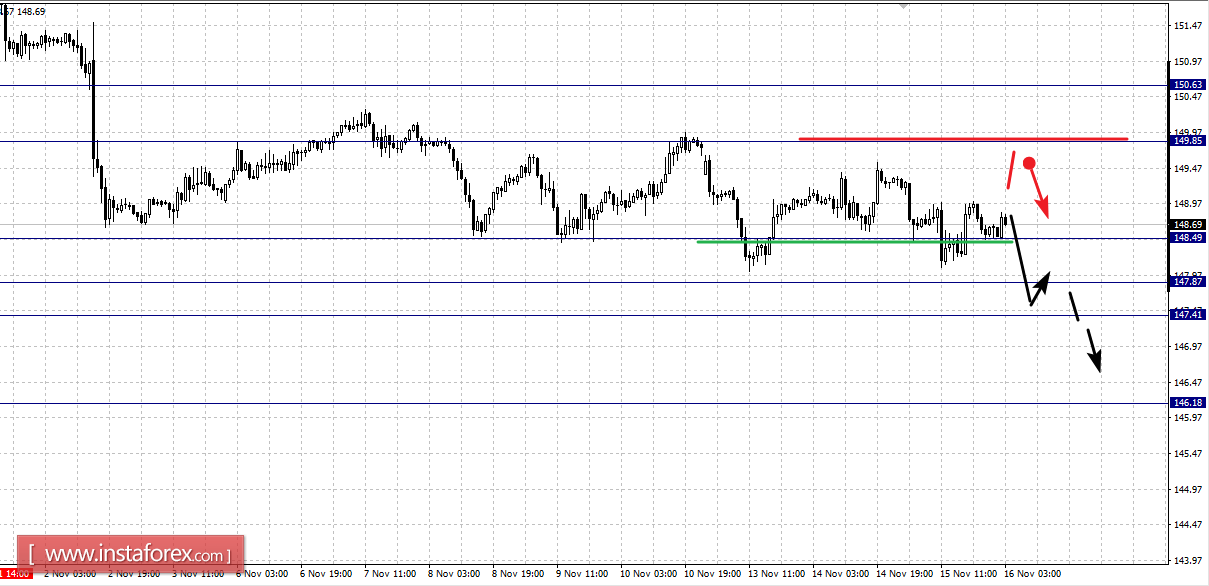Screen dimensions: 1209x586
Task: Click the 145.47 price axis value
Action: (1188, 453)
